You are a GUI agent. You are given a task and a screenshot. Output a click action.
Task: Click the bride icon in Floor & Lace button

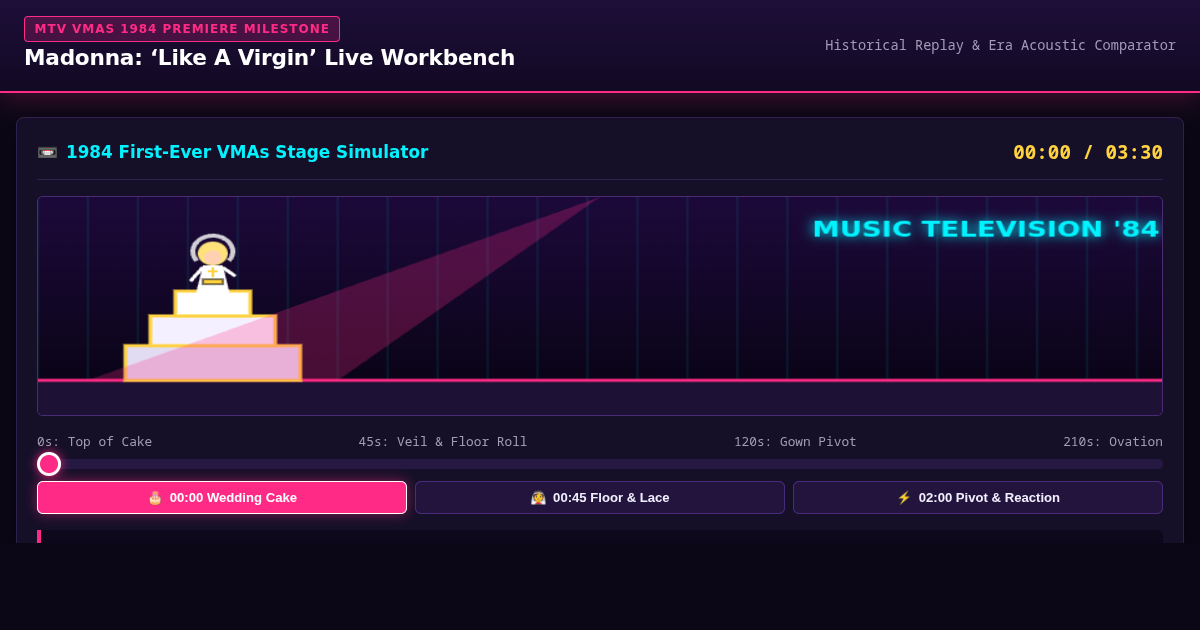click(x=538, y=498)
